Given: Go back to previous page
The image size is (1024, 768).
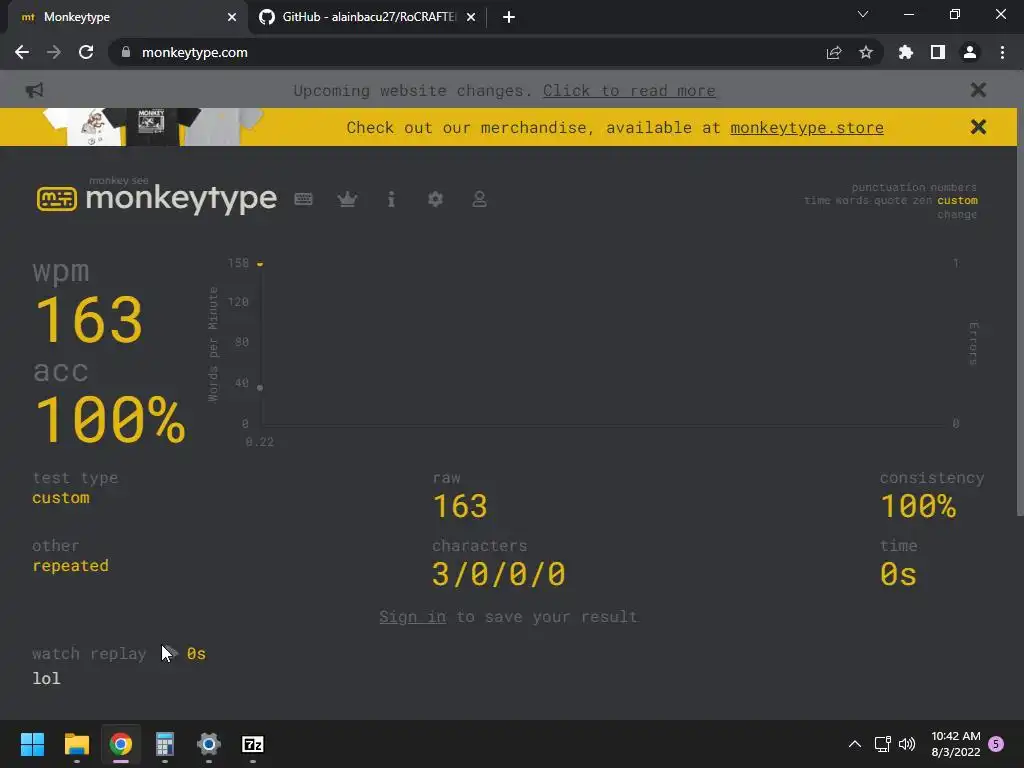Looking at the screenshot, I should click(22, 52).
